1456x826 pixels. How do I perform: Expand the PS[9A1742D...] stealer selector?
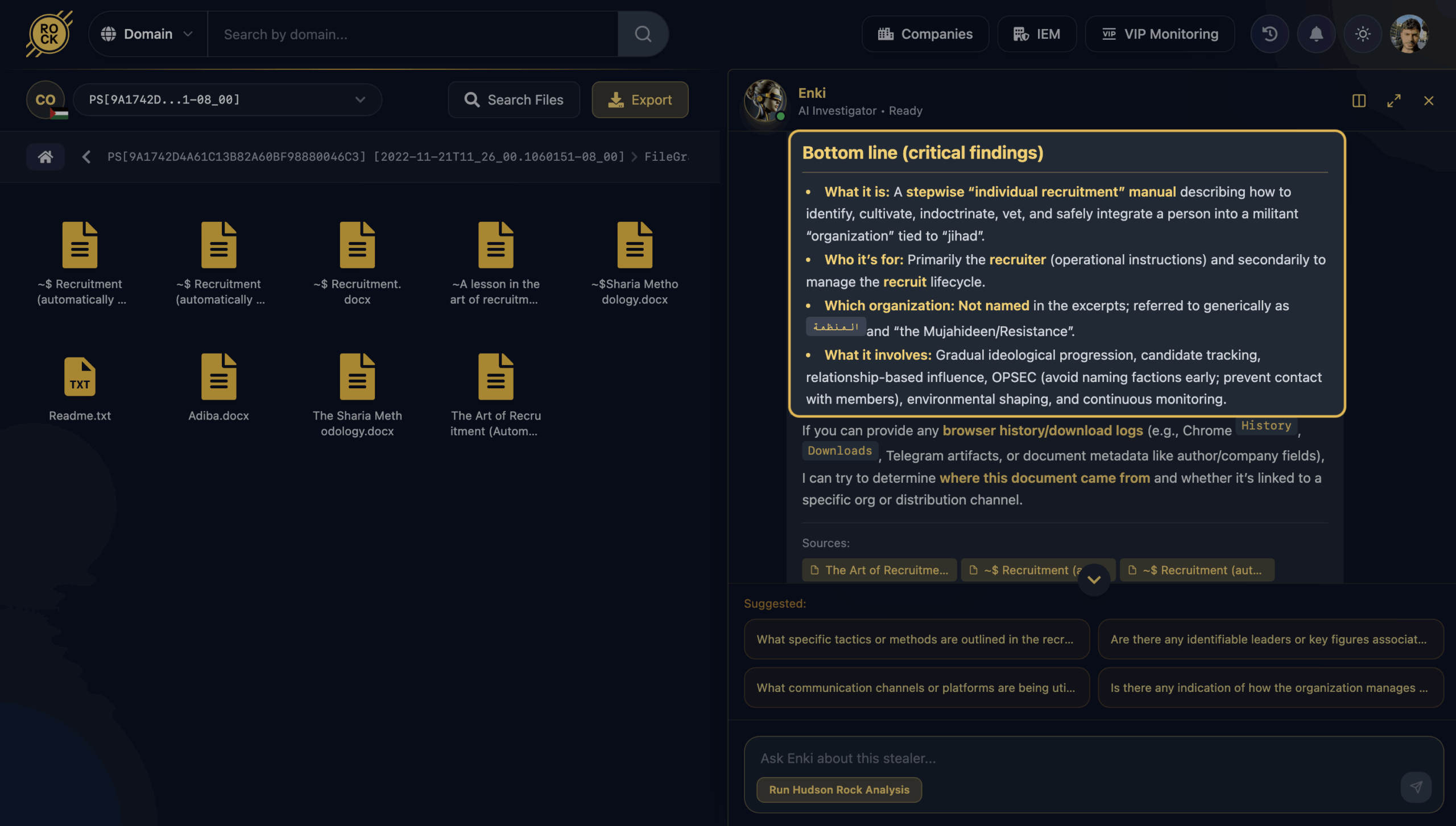coord(227,99)
